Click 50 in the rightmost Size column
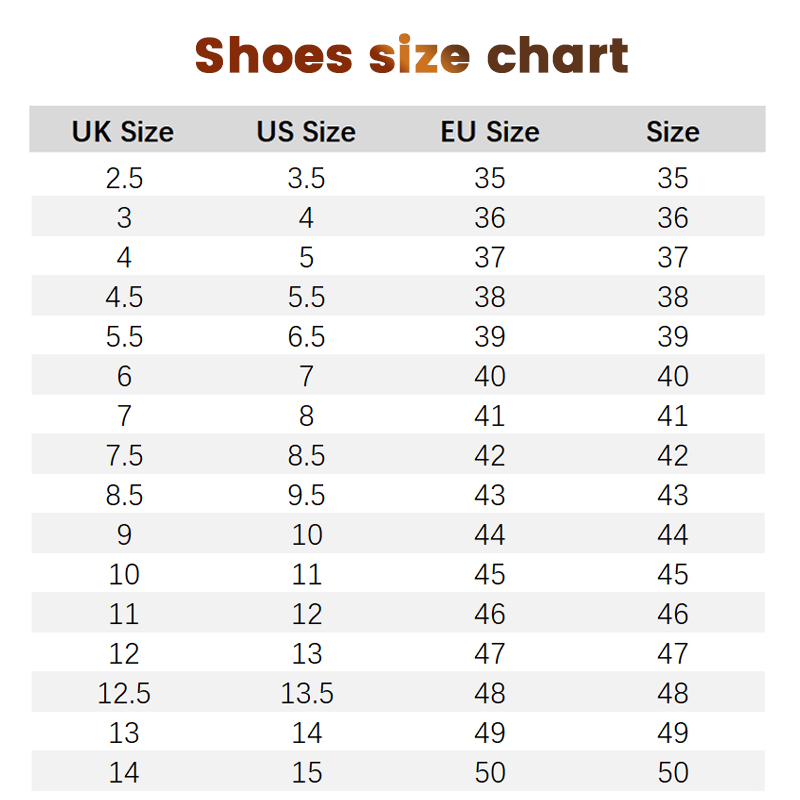The image size is (800, 800). [673, 773]
